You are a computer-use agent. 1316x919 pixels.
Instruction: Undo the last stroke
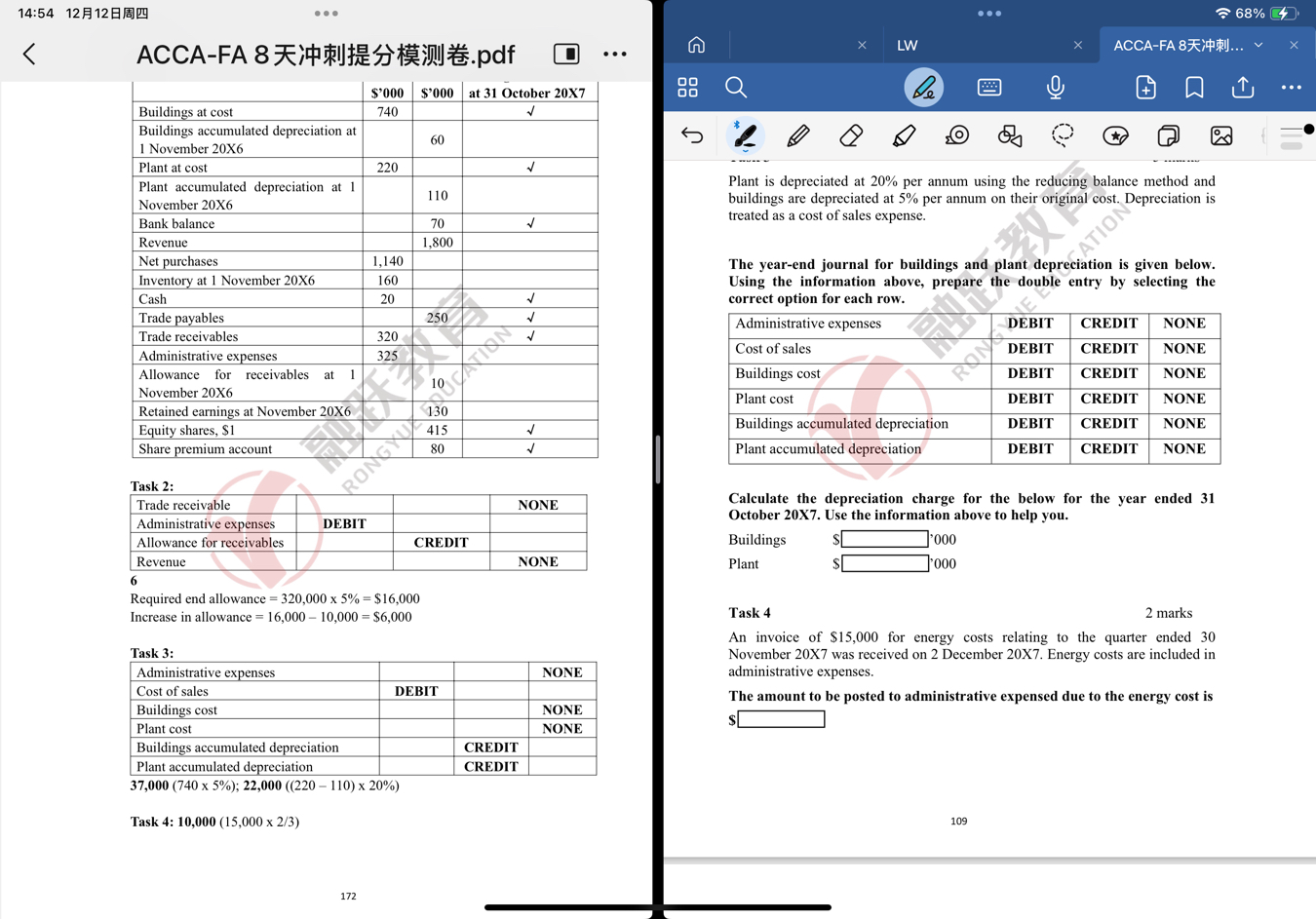pos(692,135)
